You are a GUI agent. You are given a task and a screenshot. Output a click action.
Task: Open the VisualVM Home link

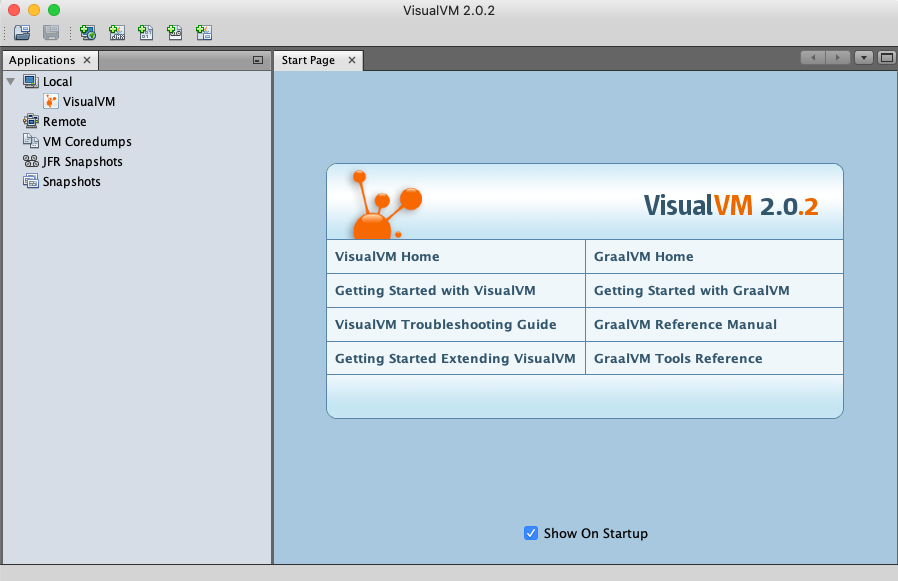(x=387, y=257)
